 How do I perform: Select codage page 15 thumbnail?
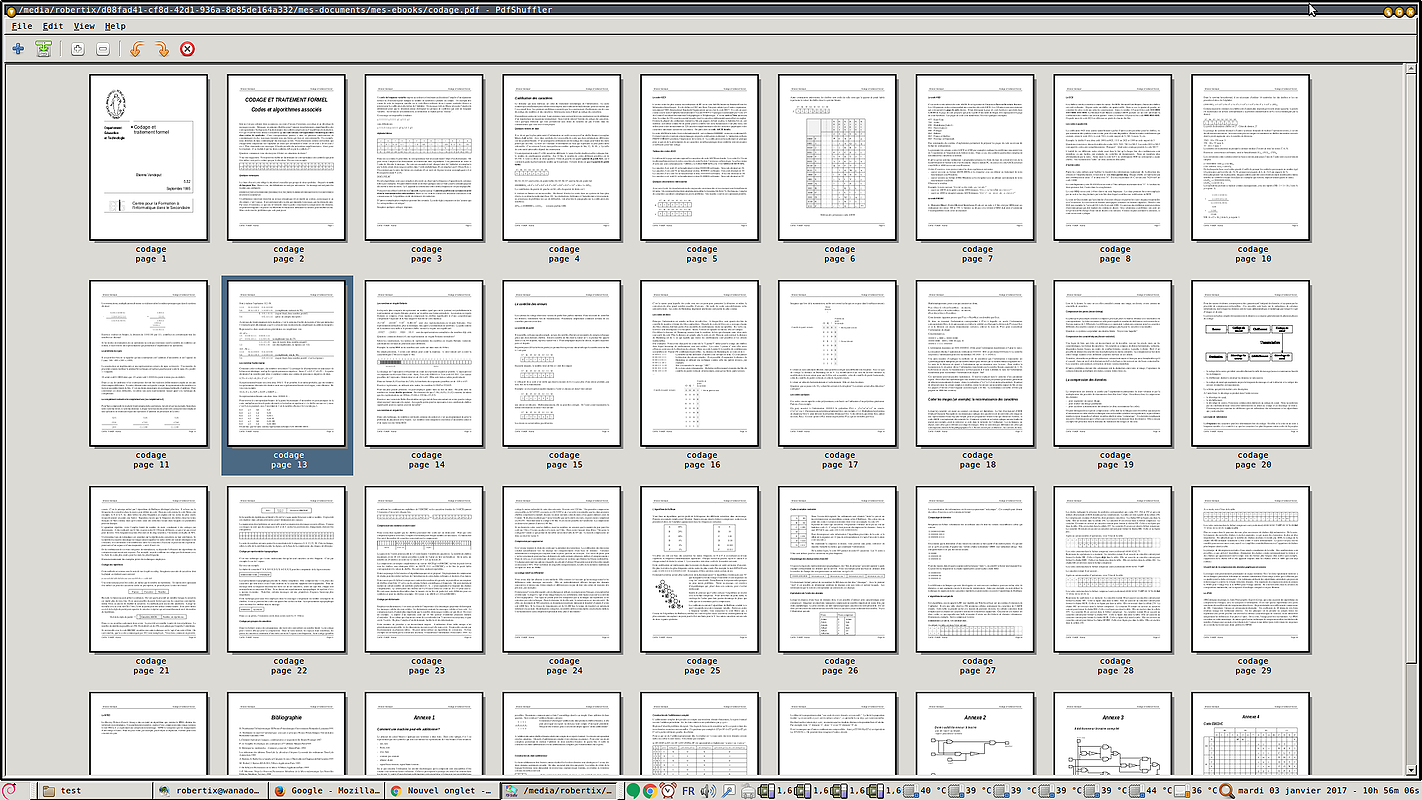point(563,363)
